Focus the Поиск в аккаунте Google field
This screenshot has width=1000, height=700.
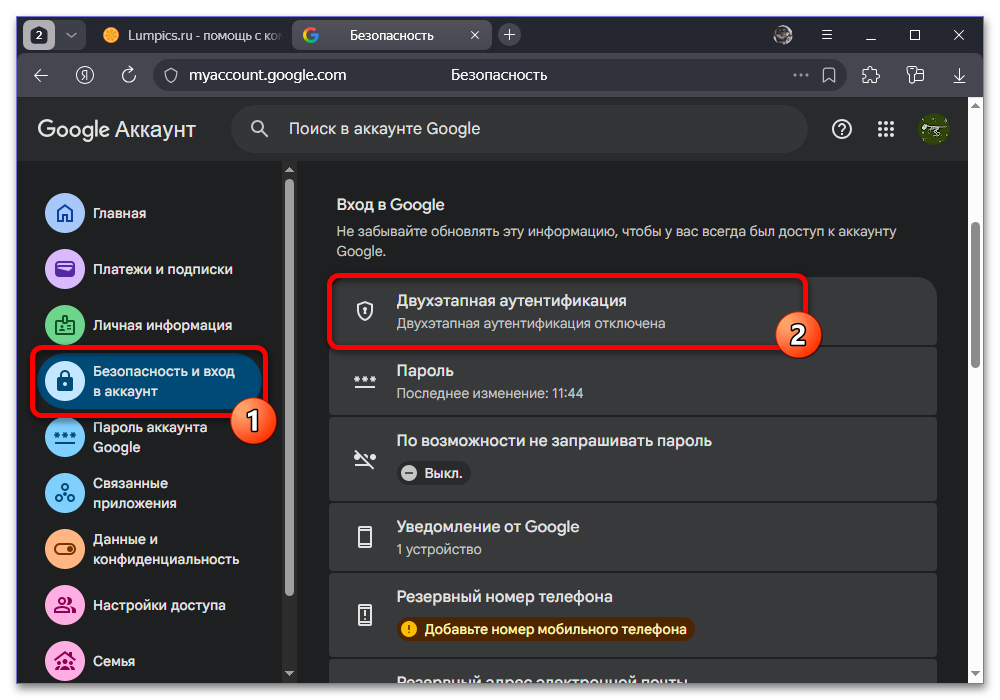(519, 129)
